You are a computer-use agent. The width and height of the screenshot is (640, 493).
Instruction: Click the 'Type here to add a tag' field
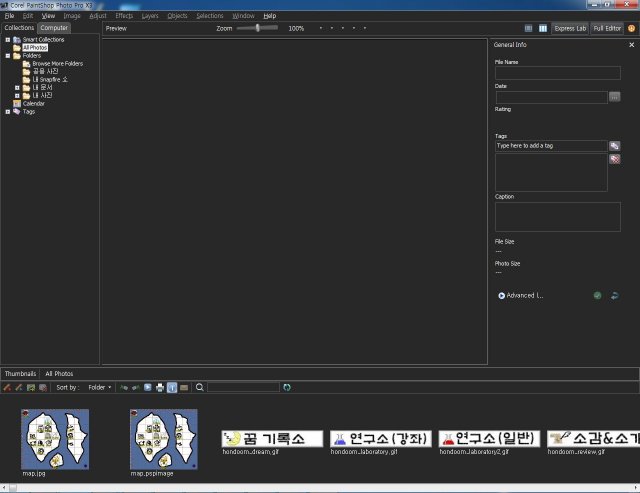[x=551, y=146]
